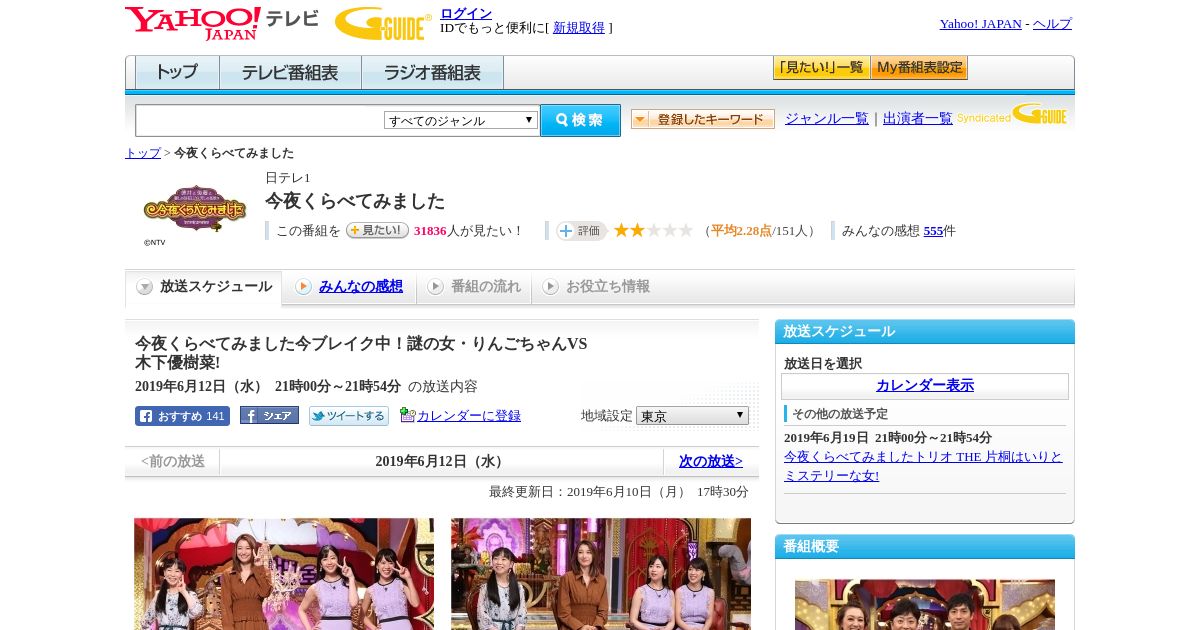Click the Facebook おすすめ 141 button

[x=182, y=416]
